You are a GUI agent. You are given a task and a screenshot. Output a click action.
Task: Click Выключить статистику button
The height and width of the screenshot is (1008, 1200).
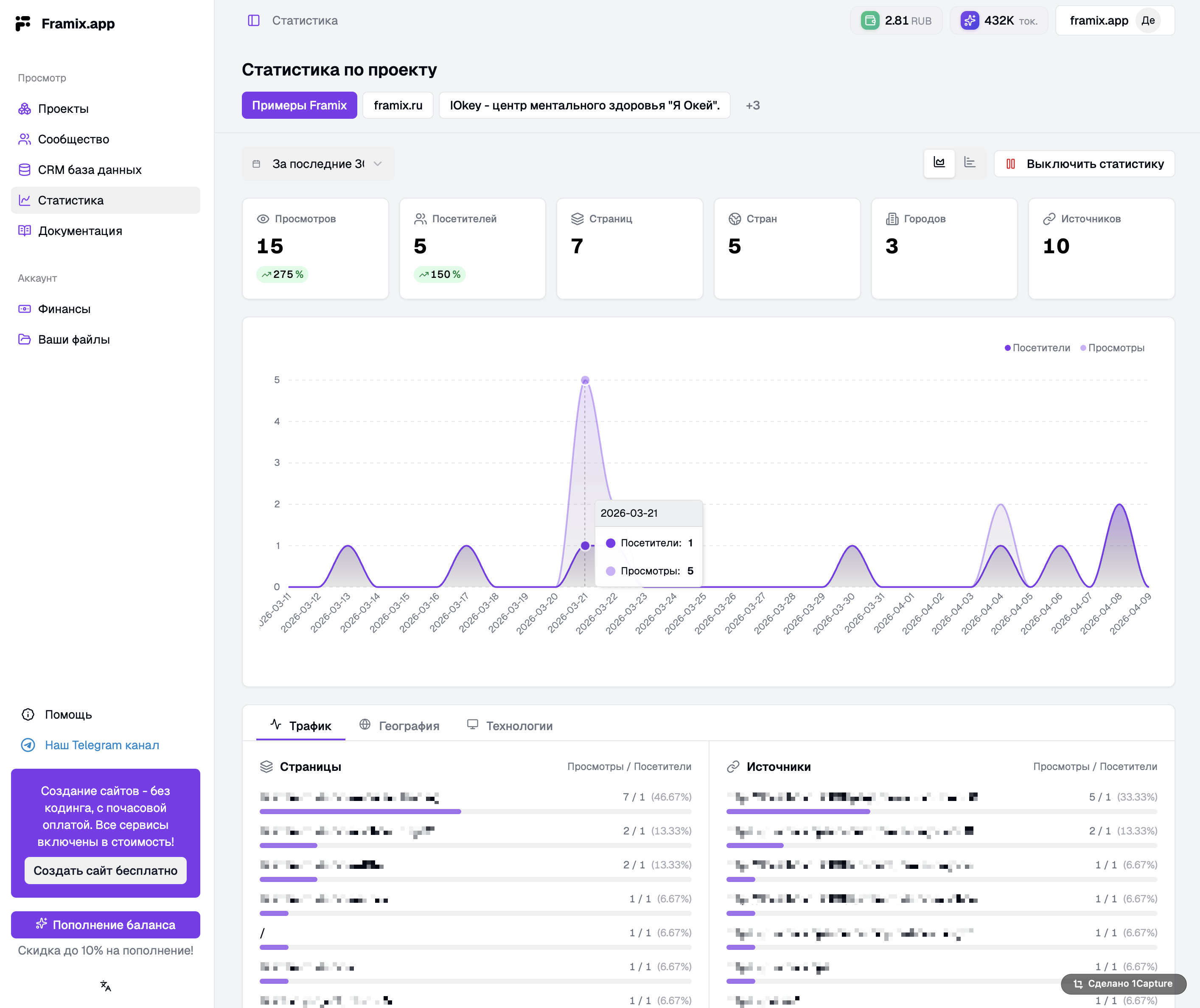click(1084, 164)
